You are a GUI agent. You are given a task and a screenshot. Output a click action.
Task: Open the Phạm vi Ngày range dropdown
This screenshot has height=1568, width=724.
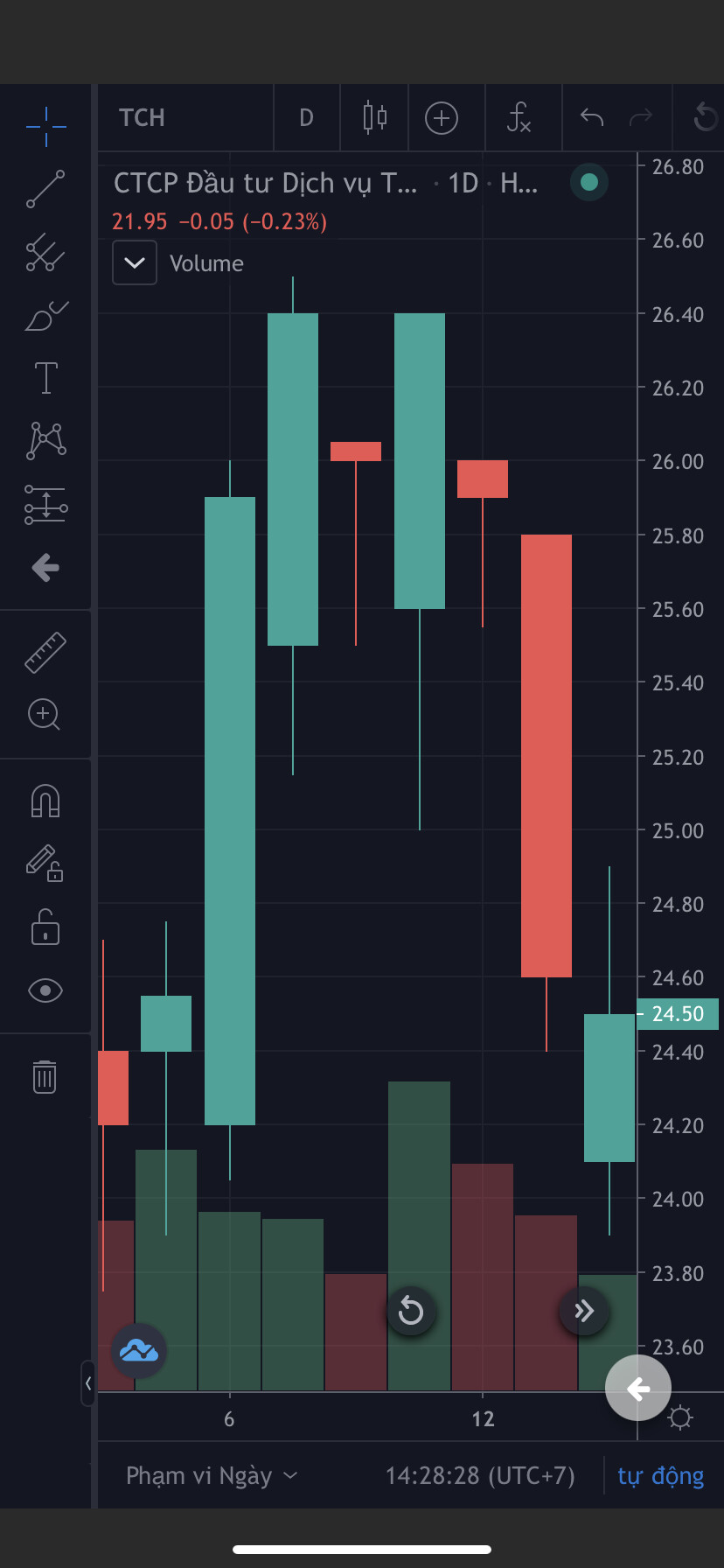point(212,1476)
